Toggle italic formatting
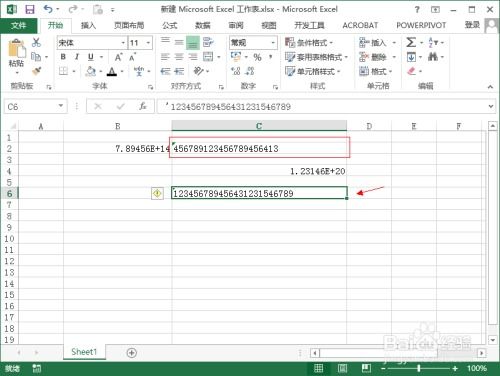The image size is (500, 376). (x=77, y=57)
